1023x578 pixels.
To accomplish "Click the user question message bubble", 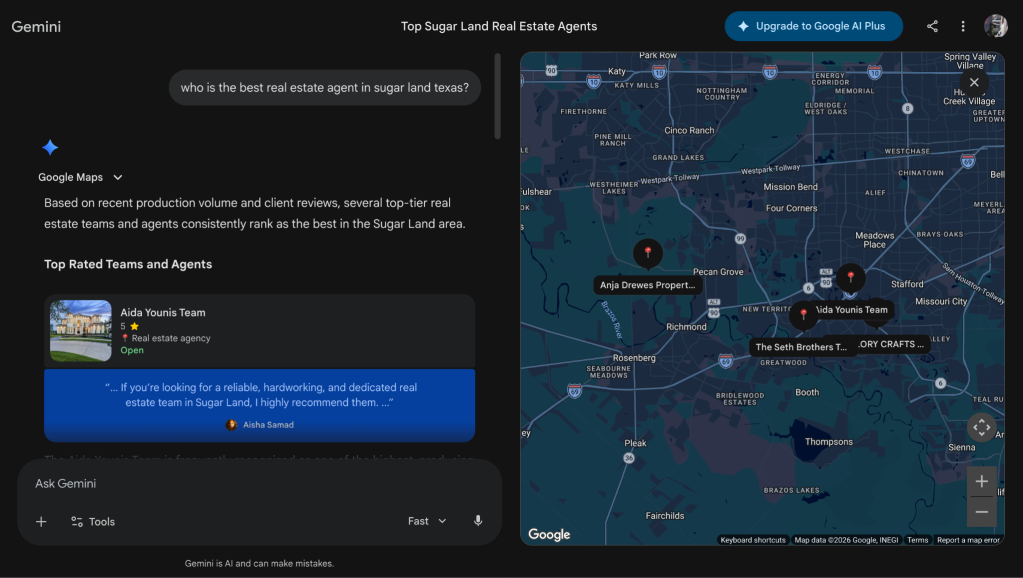I will point(325,87).
